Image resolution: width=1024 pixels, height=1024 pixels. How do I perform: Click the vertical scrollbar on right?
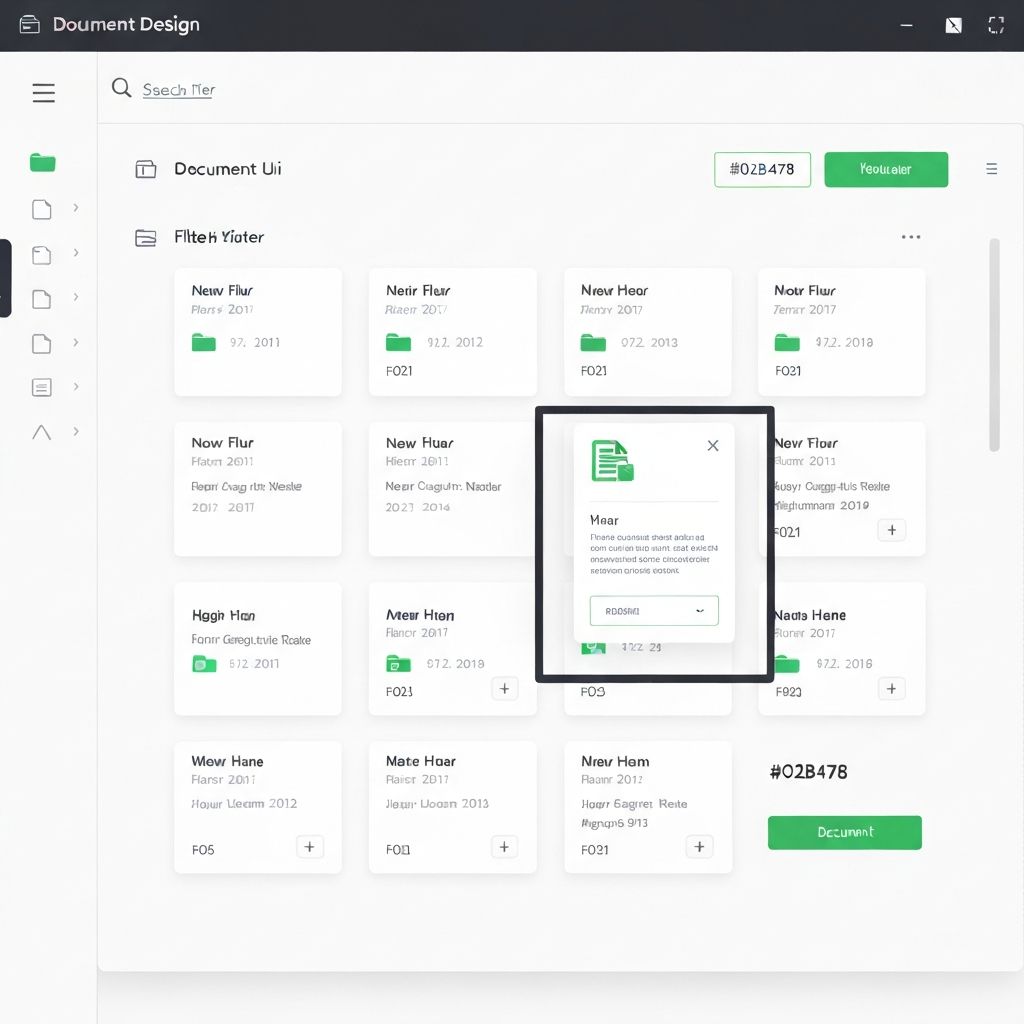pos(993,344)
